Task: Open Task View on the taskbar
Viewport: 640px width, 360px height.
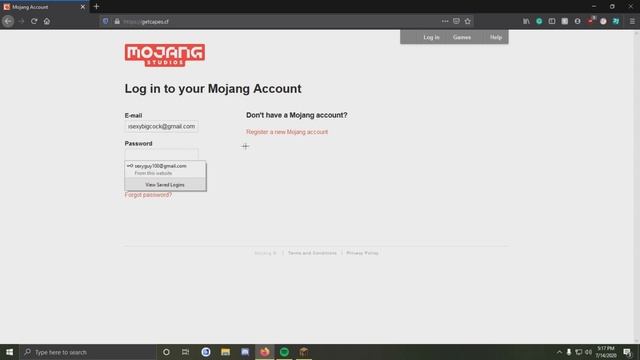Action: pos(186,352)
